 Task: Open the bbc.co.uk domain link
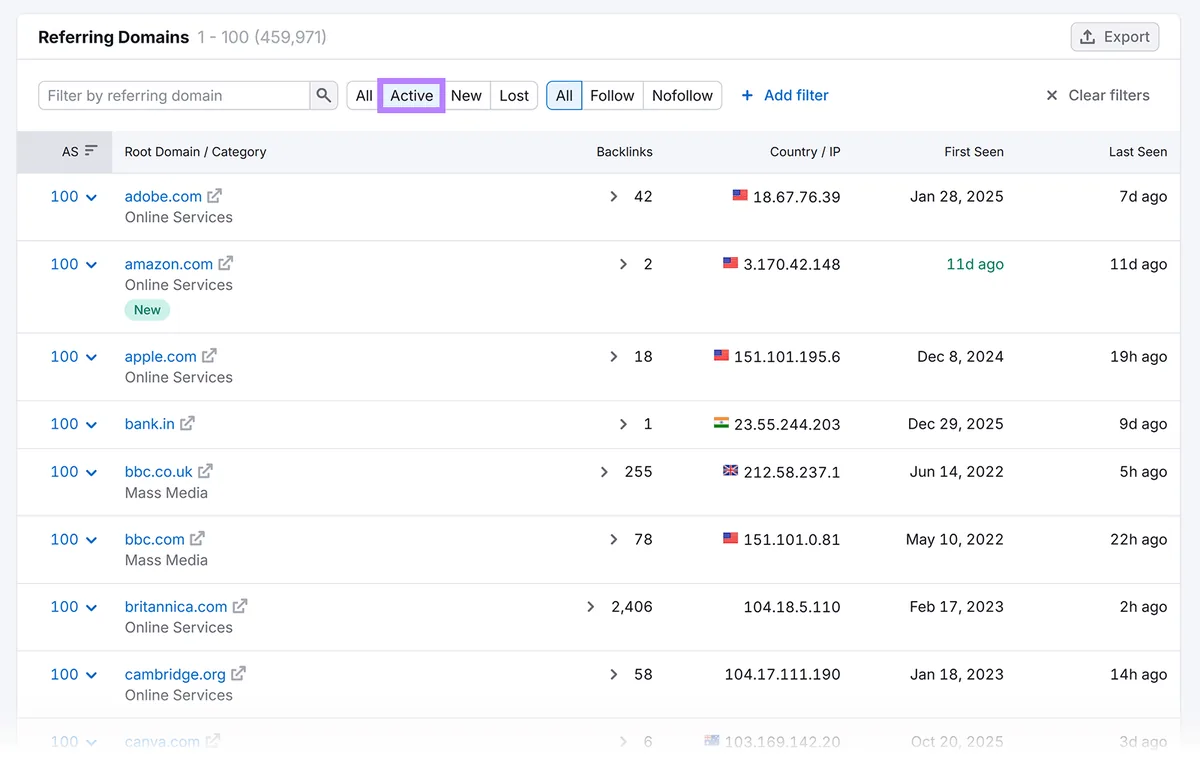pos(159,471)
